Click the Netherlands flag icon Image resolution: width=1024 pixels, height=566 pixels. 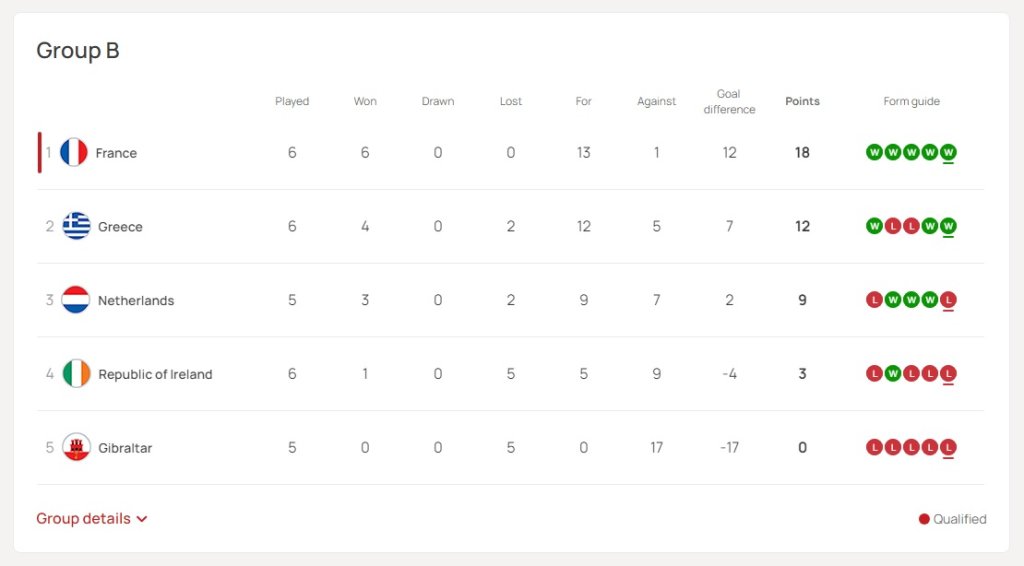(76, 300)
